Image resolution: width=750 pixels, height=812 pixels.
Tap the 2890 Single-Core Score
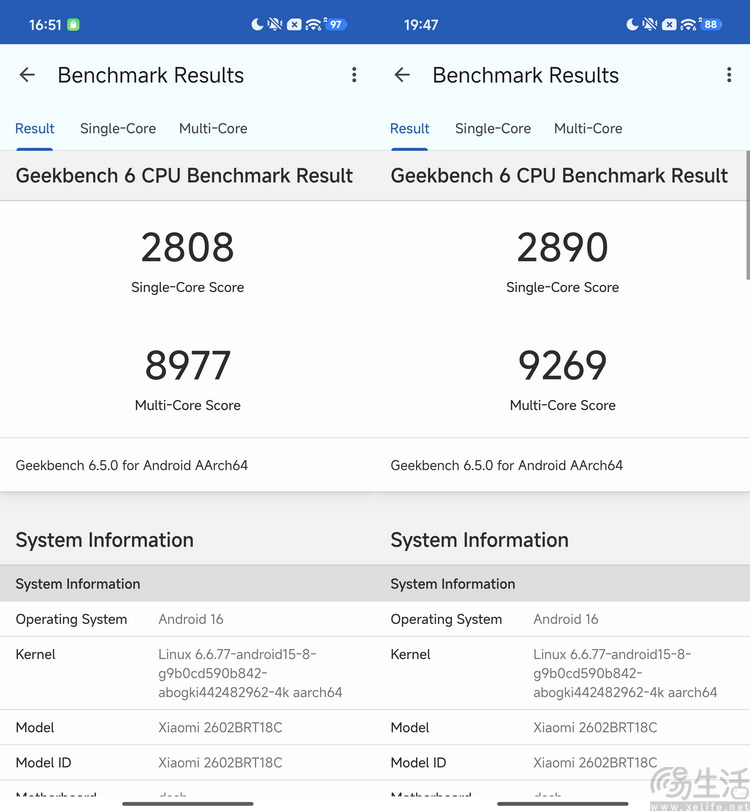coord(562,248)
